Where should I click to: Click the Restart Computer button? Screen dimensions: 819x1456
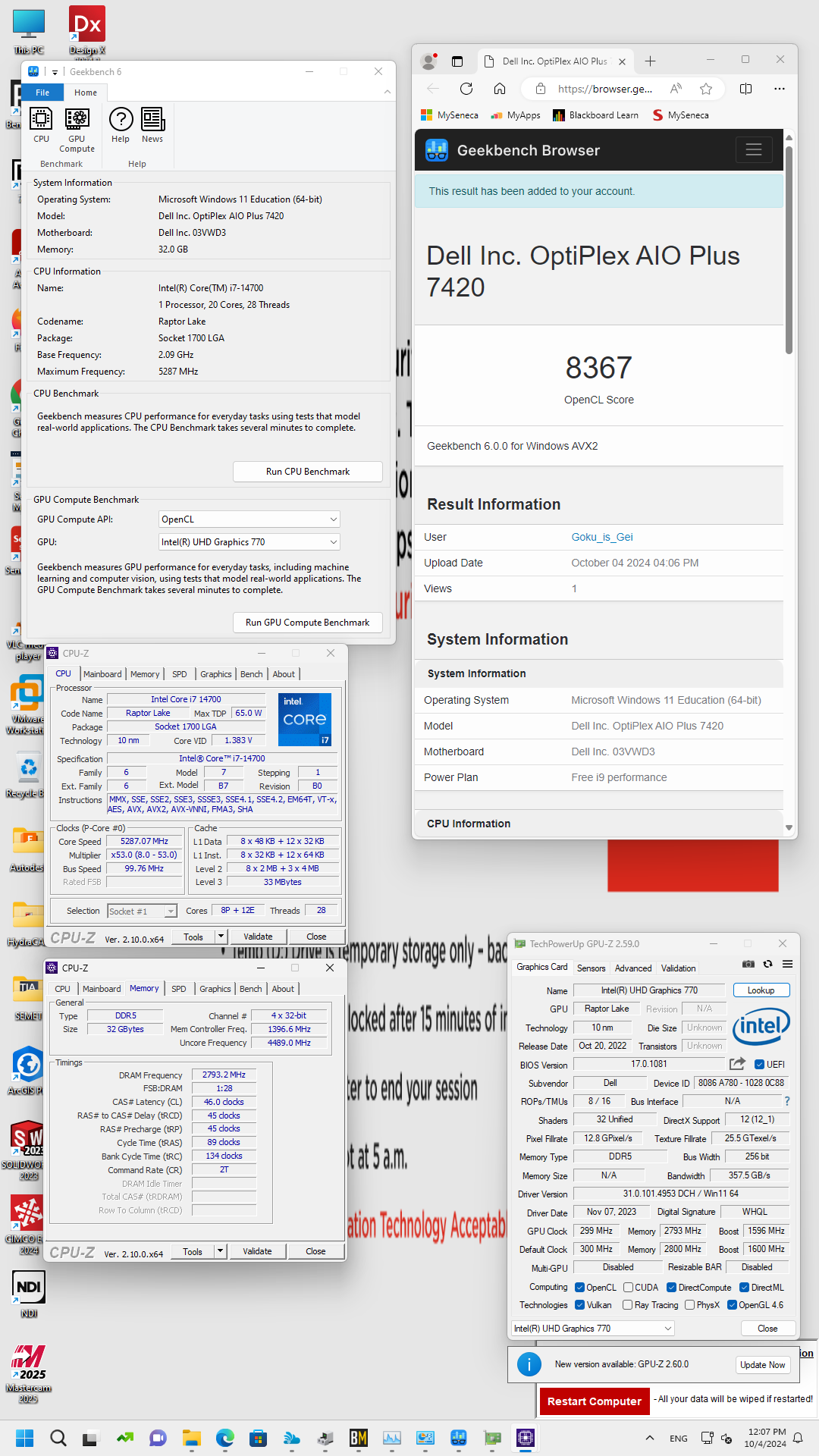click(x=595, y=1401)
